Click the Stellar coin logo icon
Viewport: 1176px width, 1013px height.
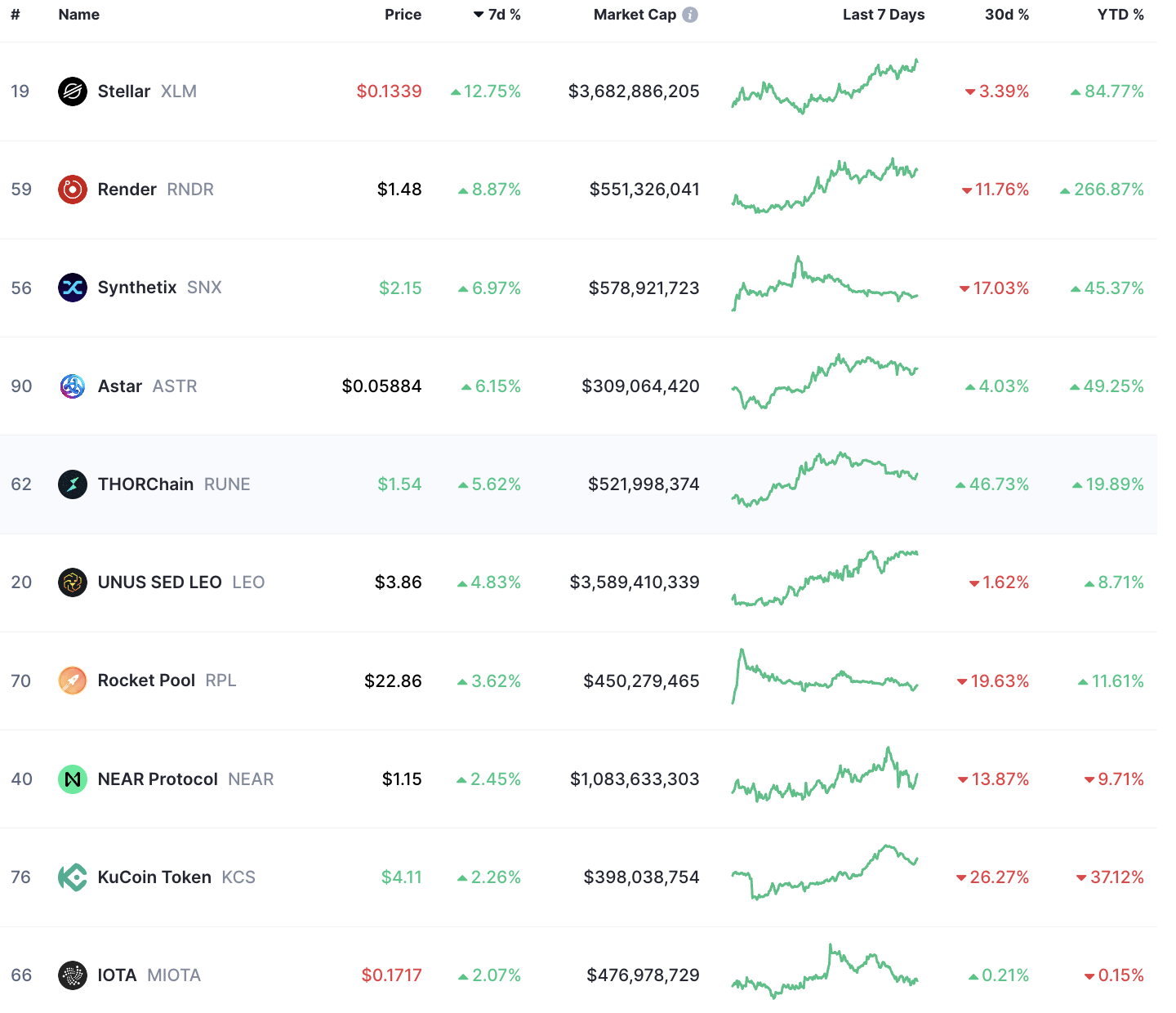(x=73, y=91)
